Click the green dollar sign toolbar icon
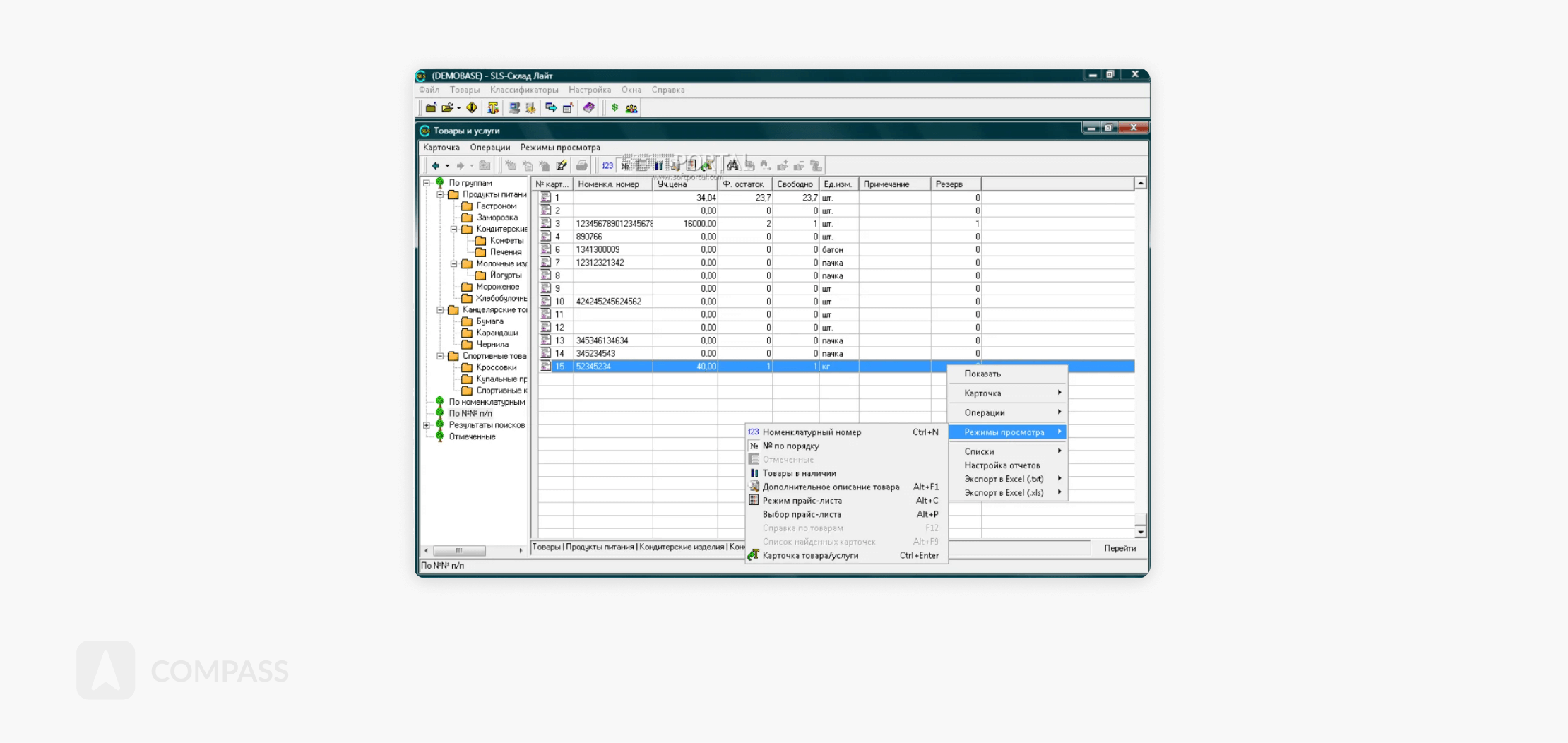The height and width of the screenshot is (743, 1568). pos(614,108)
